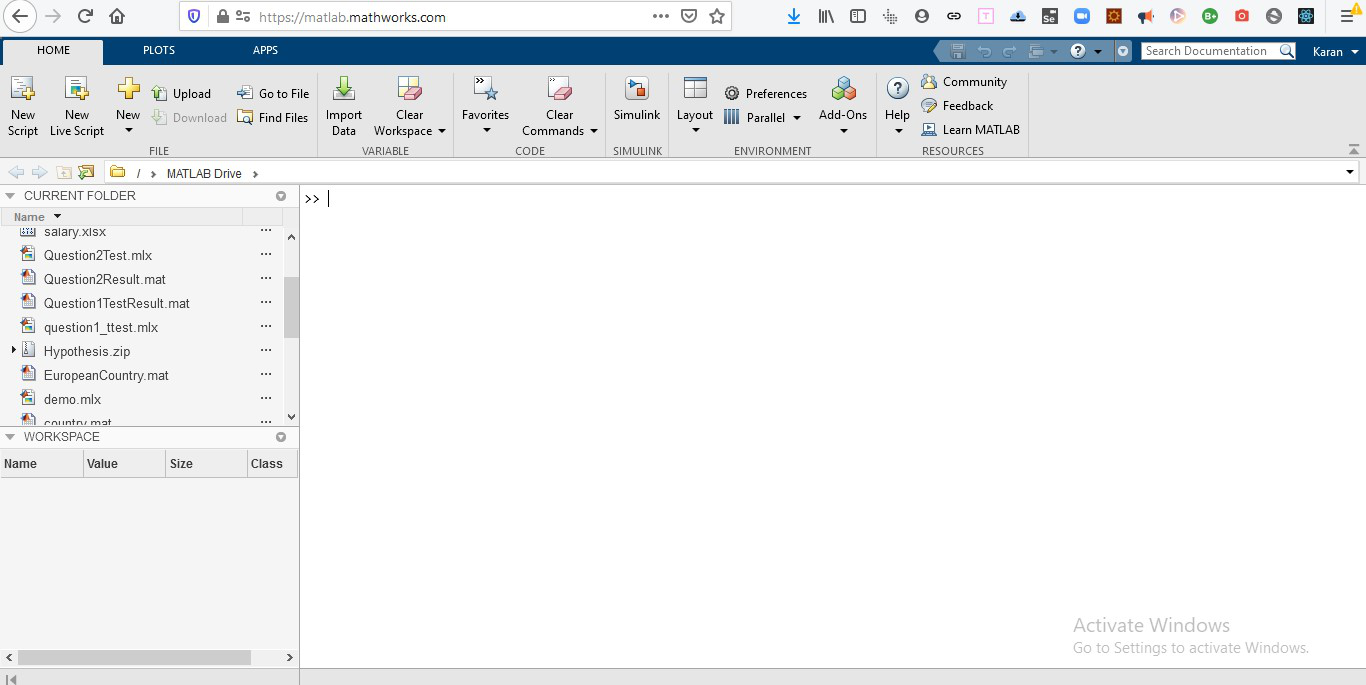The width and height of the screenshot is (1366, 685).
Task: Click the Workspace horizontal scrollbar
Action: click(134, 658)
